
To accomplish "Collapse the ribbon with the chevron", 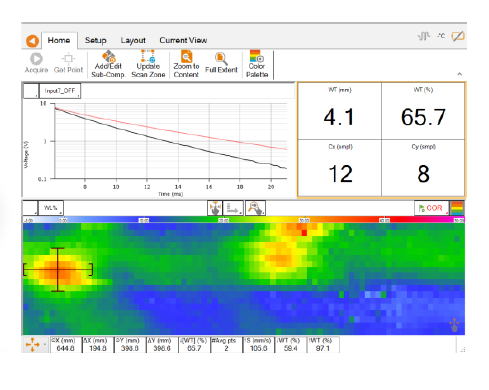I will [x=460, y=74].
